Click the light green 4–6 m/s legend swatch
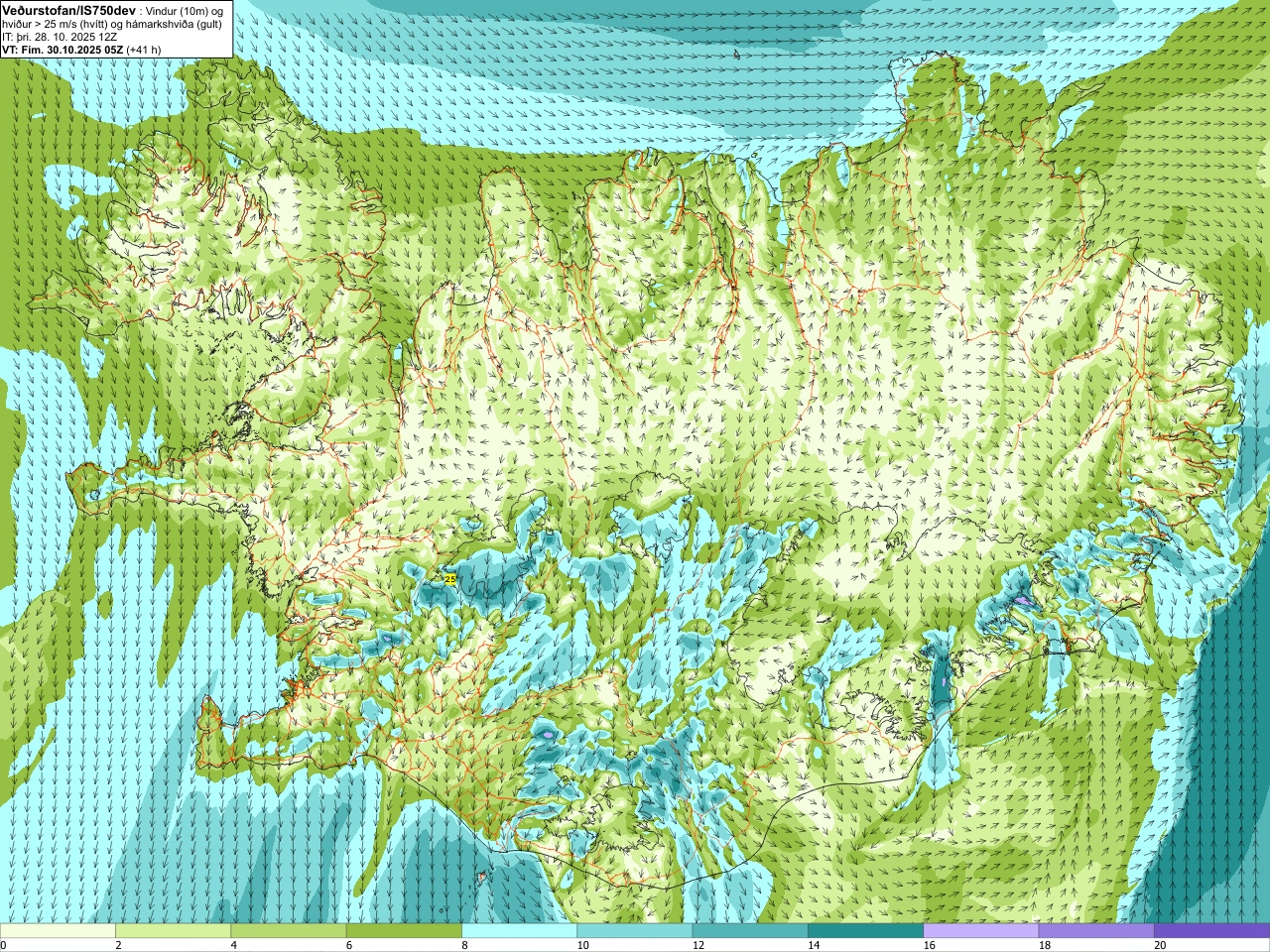 click(x=289, y=931)
